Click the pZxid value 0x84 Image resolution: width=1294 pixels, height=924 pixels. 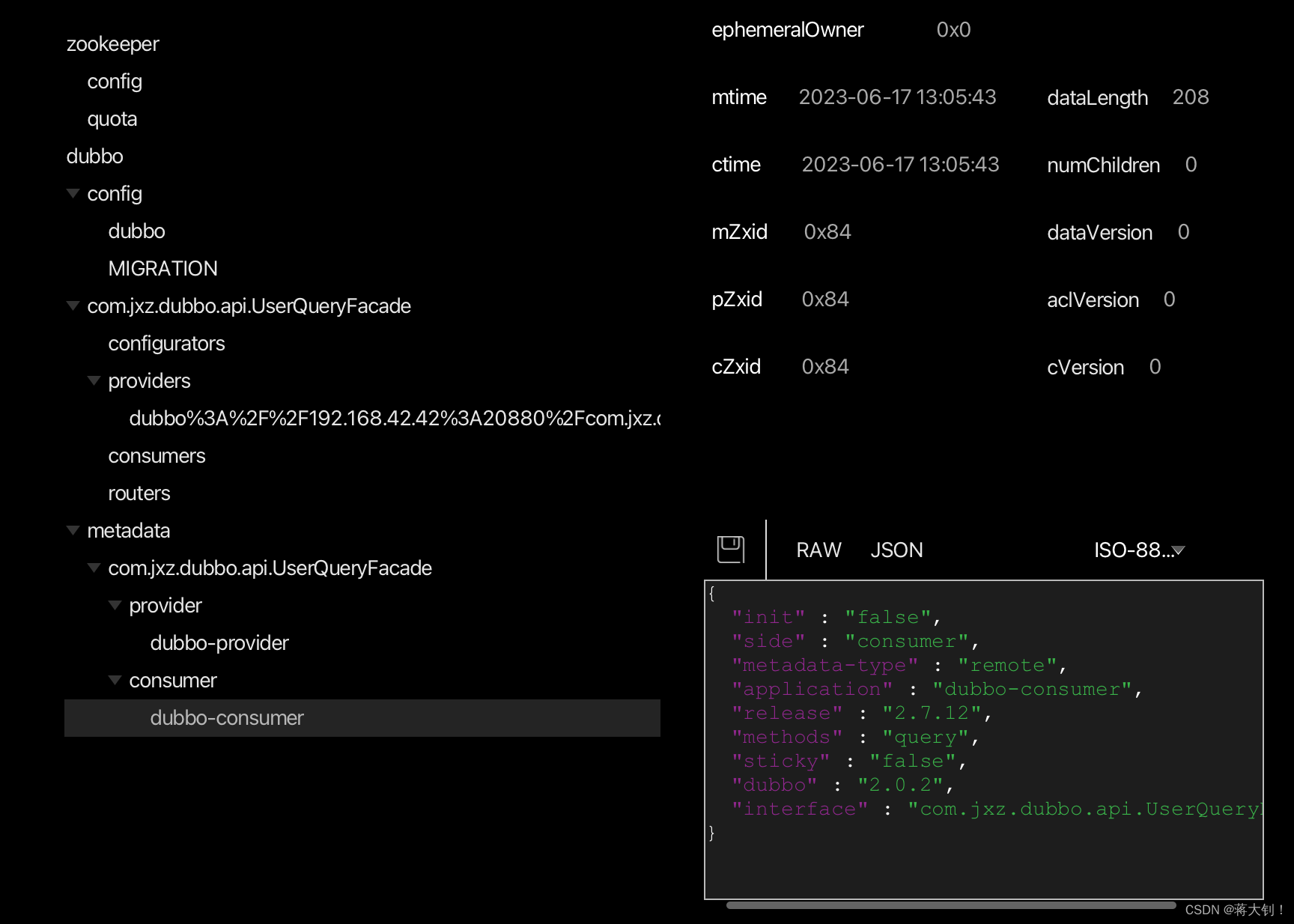pyautogui.click(x=825, y=300)
